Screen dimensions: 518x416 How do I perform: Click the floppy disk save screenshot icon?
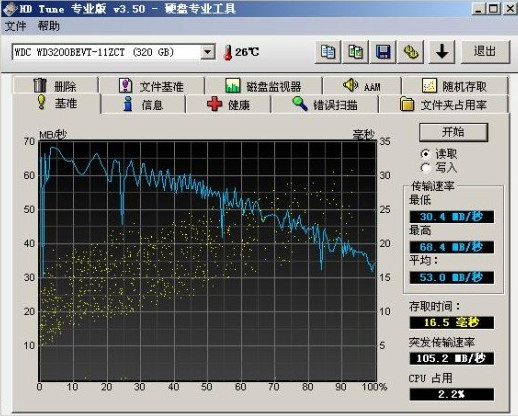pos(383,52)
